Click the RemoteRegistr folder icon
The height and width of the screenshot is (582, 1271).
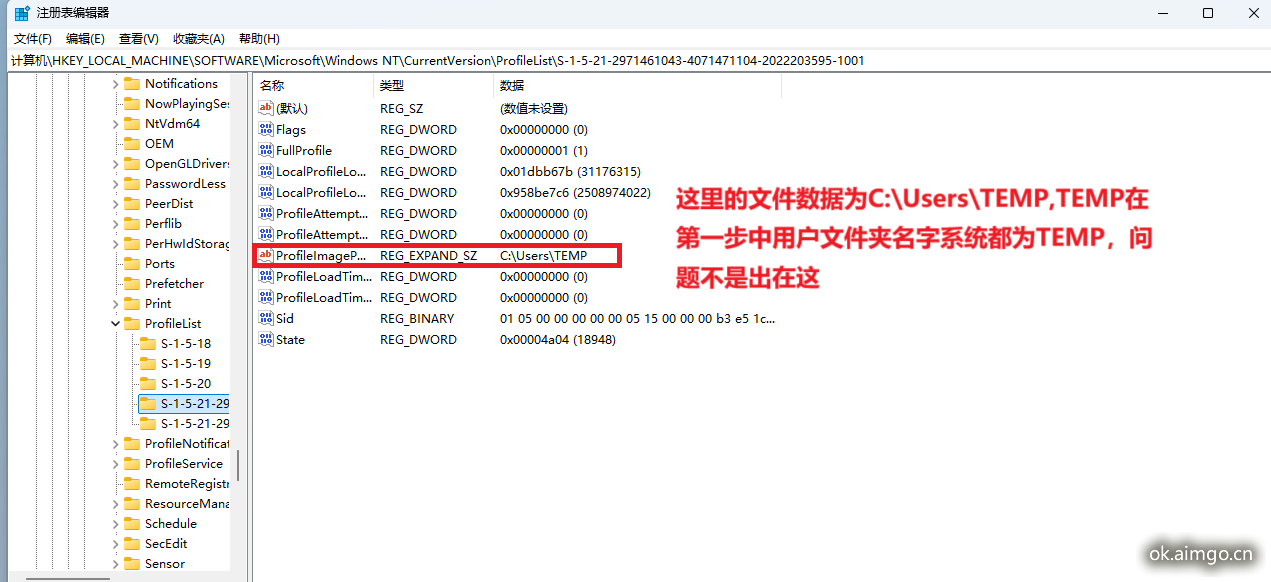(131, 484)
